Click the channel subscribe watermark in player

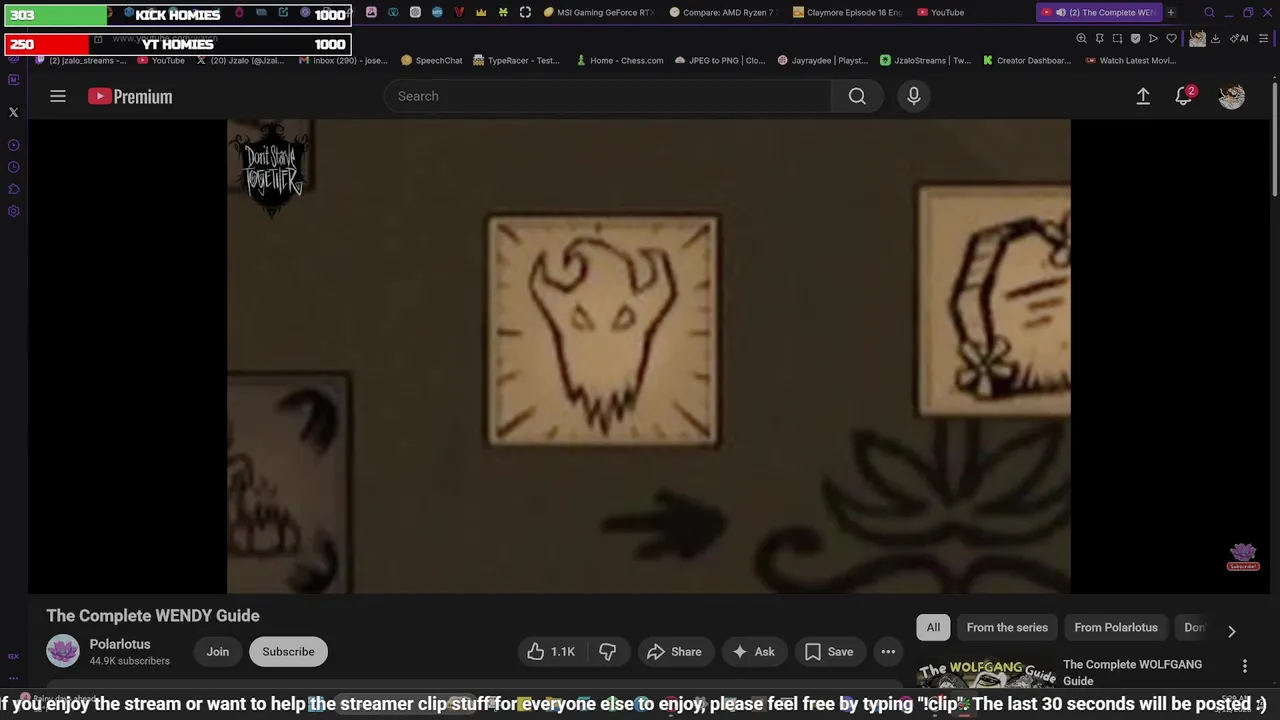(1243, 557)
